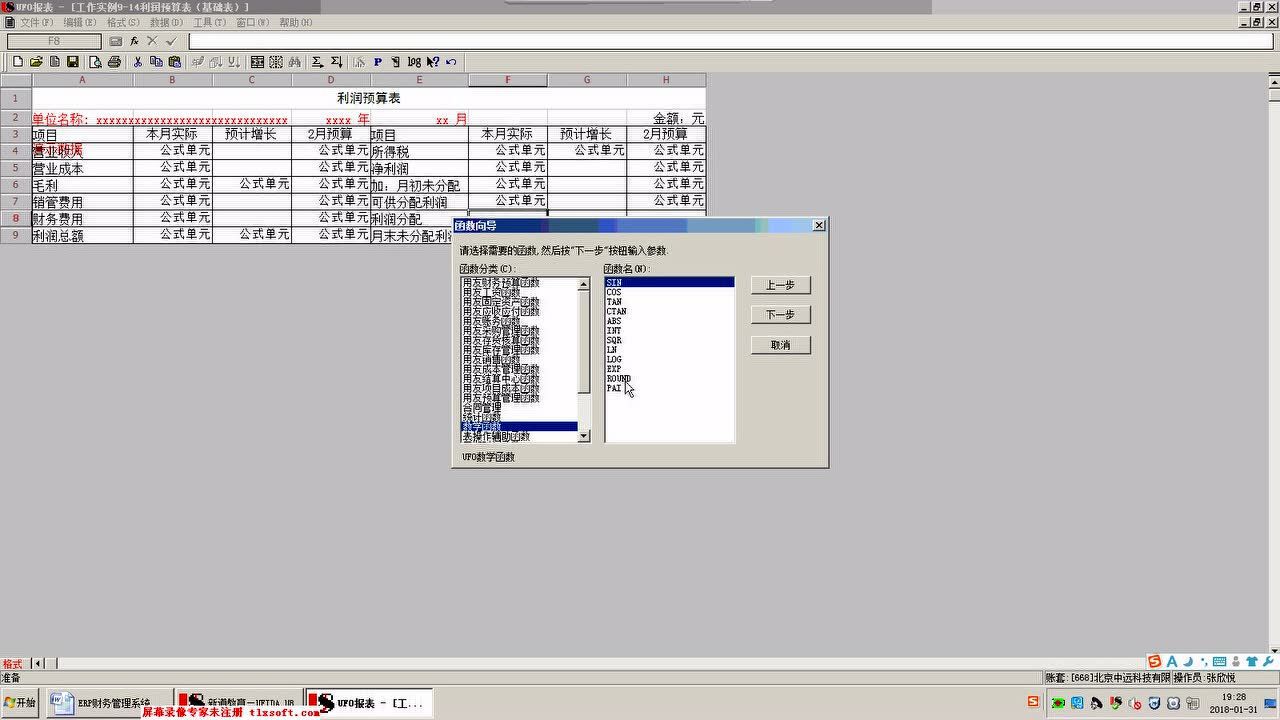
Task: Click the Undo arrow toolbar icon
Action: click(x=451, y=62)
